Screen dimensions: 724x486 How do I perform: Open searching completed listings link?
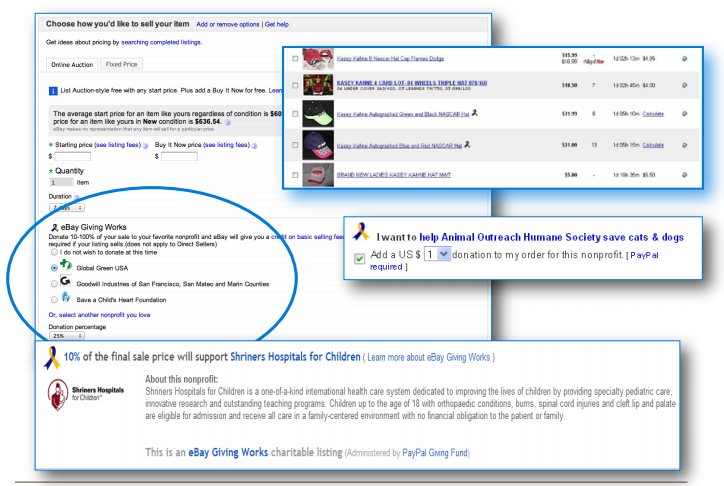[x=161, y=42]
